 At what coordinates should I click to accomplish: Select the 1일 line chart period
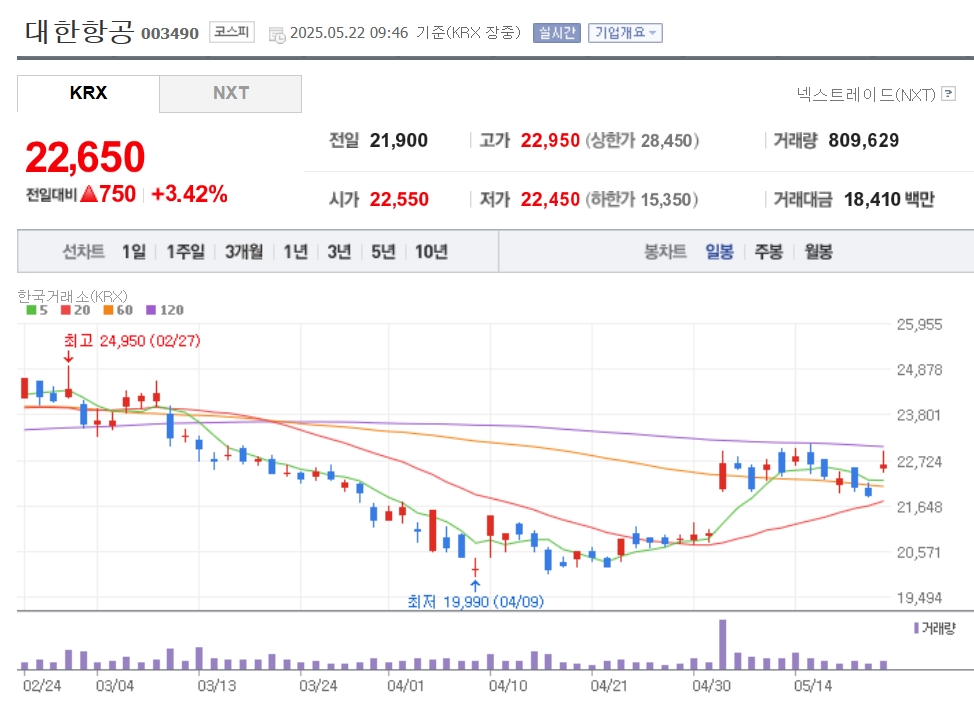tap(134, 252)
